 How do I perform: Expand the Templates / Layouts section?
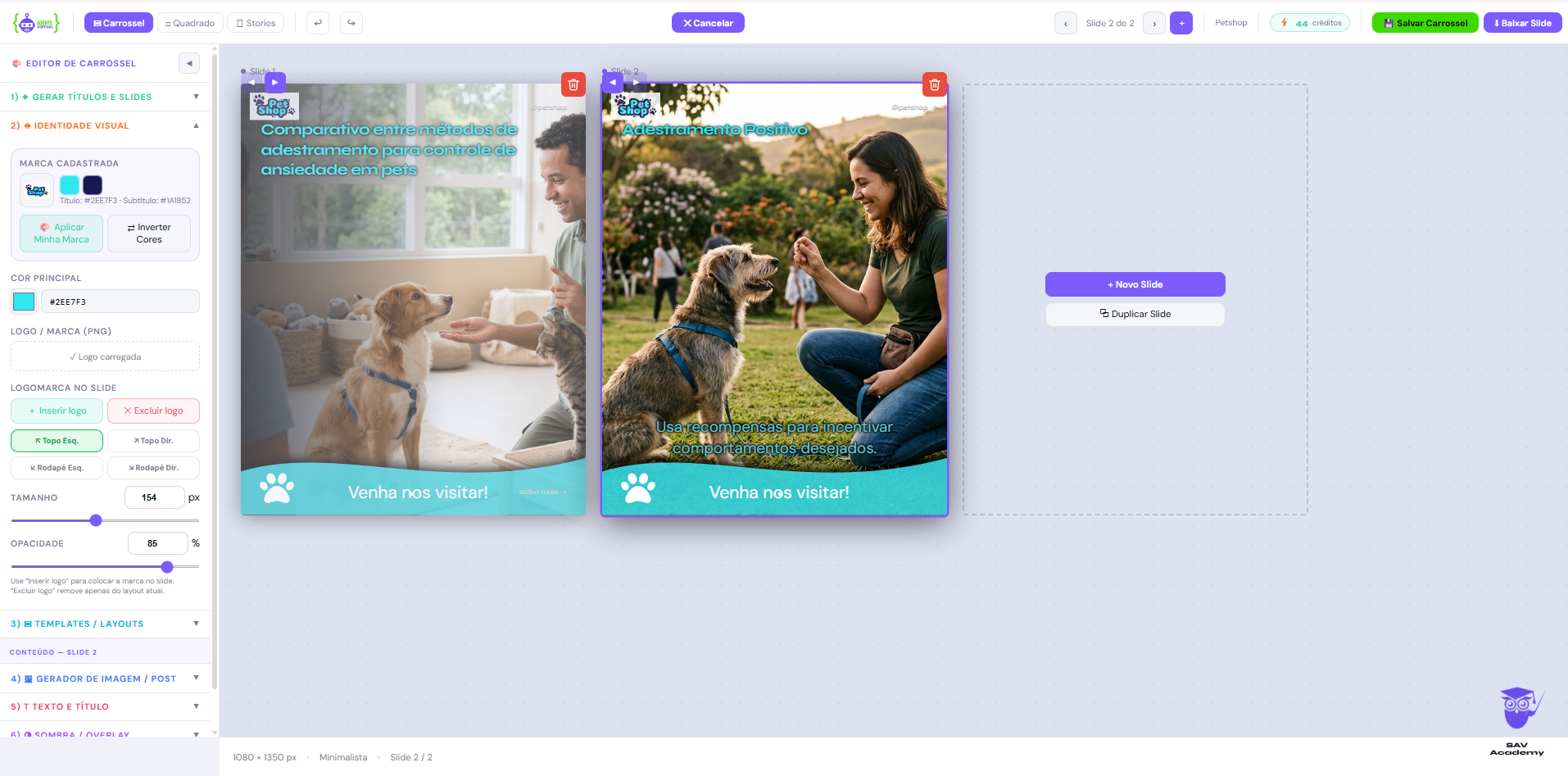pos(105,624)
